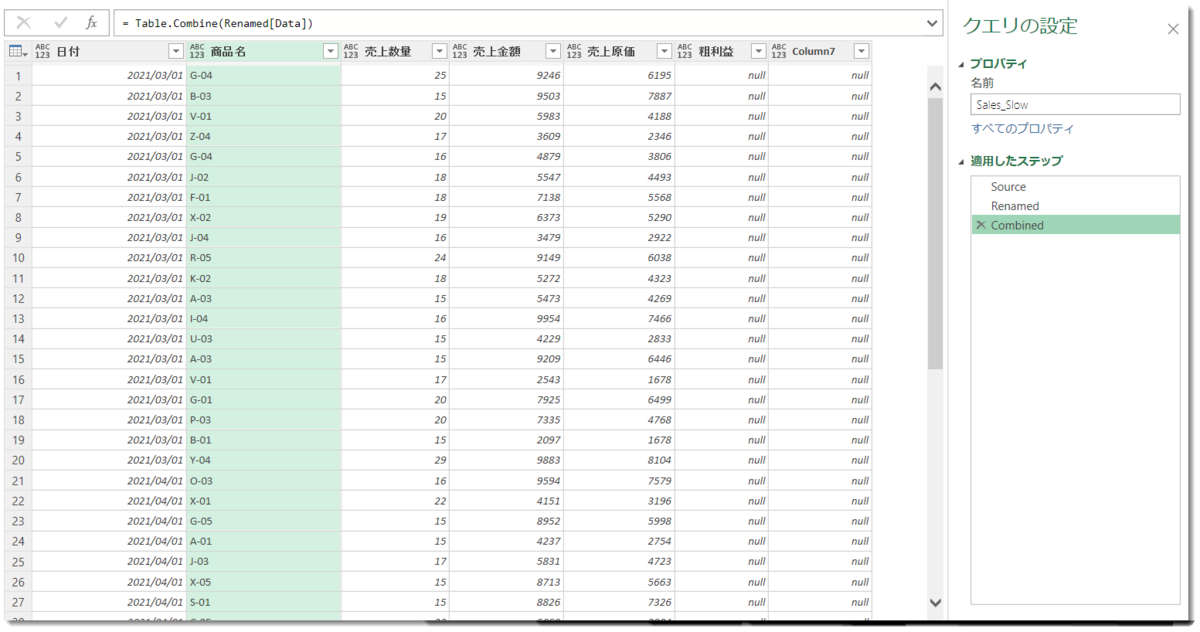Click 売上金額 value 9246
The height and width of the screenshot is (632, 1200).
(x=506, y=75)
